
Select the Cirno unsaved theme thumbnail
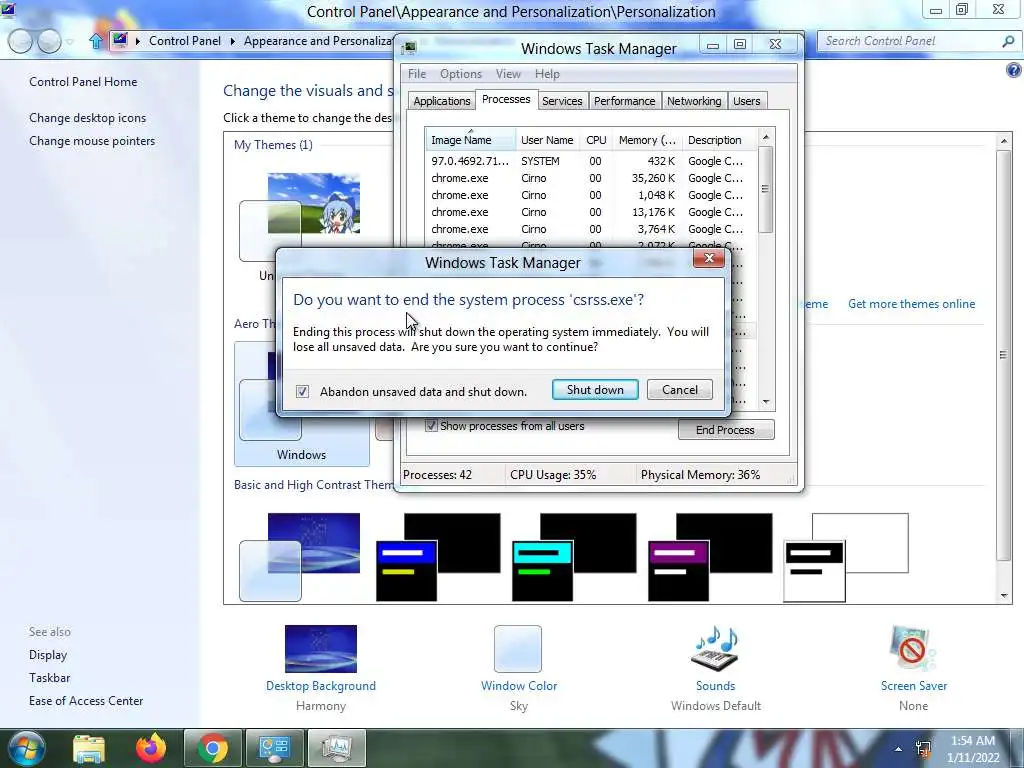click(300, 217)
